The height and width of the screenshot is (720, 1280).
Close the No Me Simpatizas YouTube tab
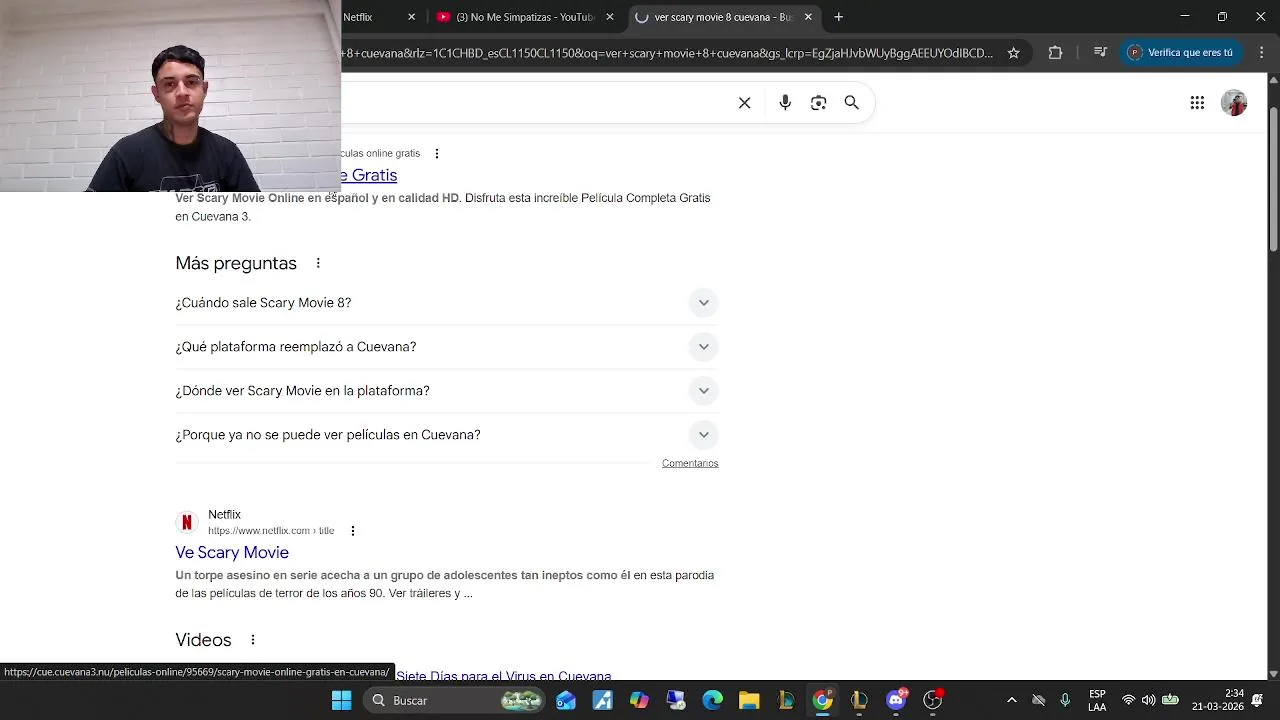[x=609, y=17]
